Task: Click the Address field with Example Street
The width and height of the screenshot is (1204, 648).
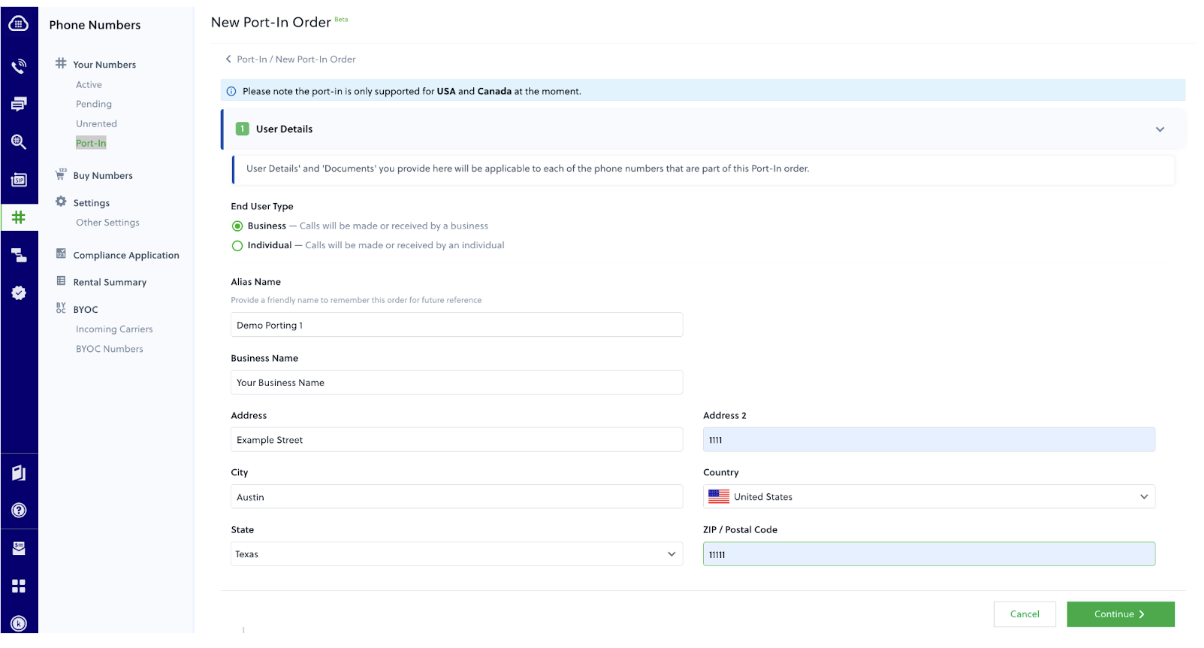Action: [x=456, y=440]
